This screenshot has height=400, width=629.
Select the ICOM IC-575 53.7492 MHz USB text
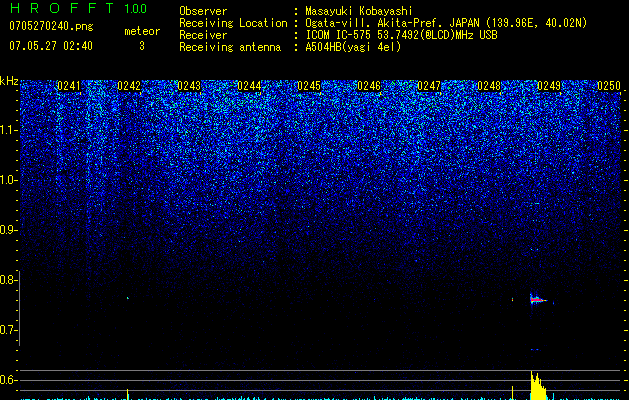[401, 35]
